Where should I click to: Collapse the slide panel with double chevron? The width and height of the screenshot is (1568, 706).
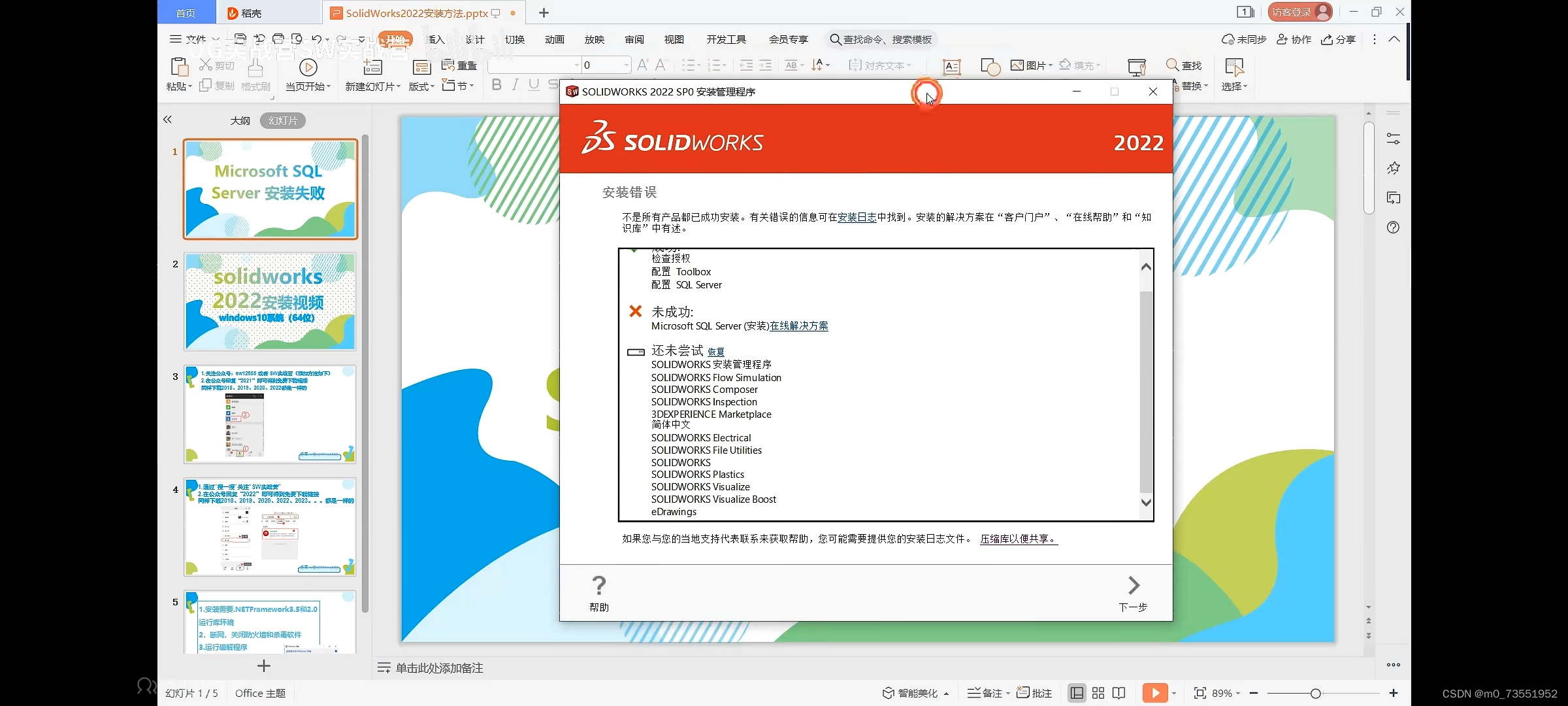[167, 120]
